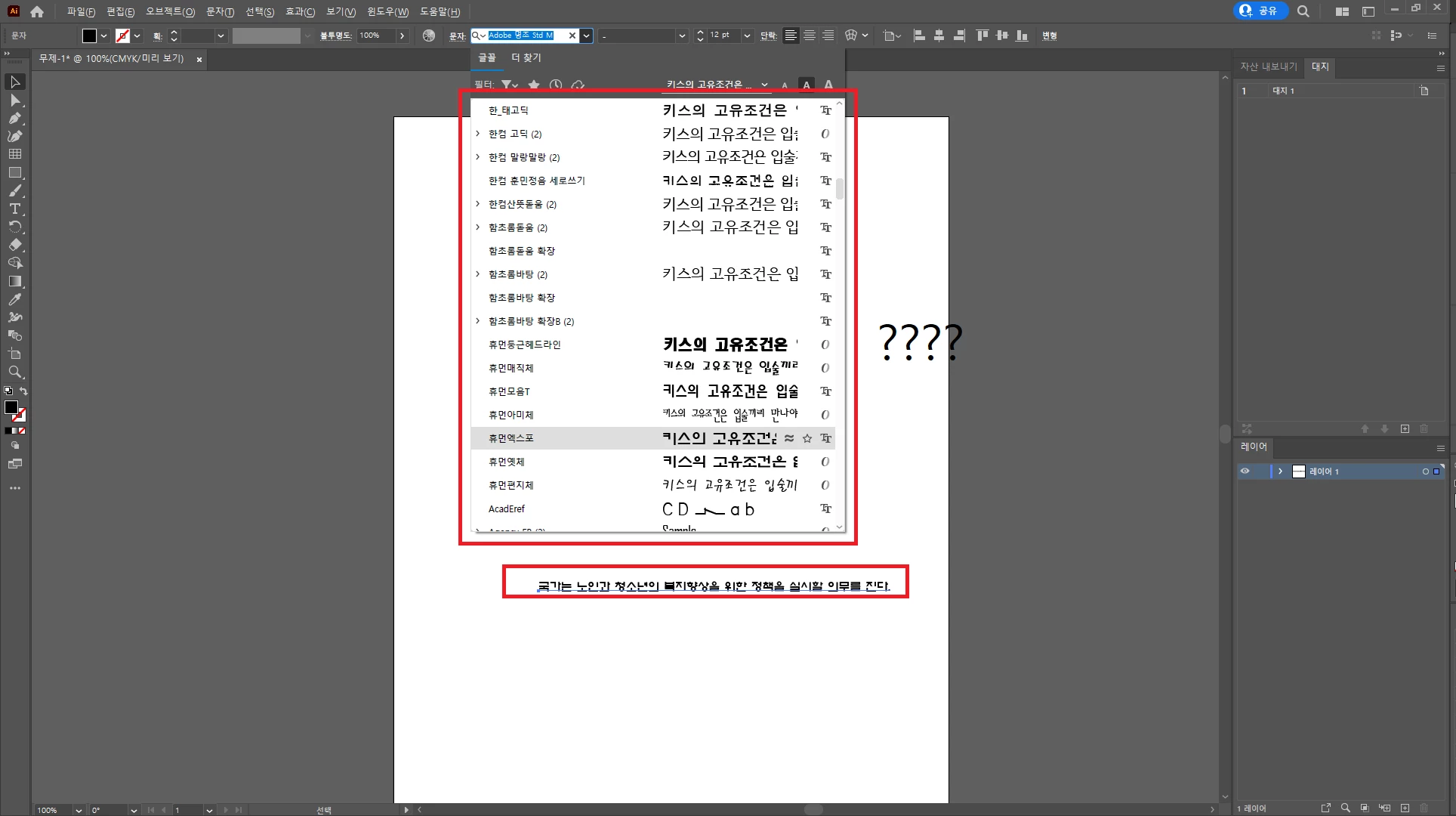The width and height of the screenshot is (1456, 816).
Task: Expand the 한컴 고딕 font family
Action: point(478,134)
